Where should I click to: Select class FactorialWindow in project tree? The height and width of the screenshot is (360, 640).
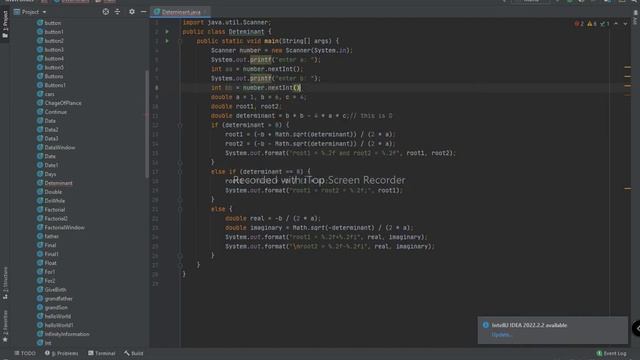[61, 228]
